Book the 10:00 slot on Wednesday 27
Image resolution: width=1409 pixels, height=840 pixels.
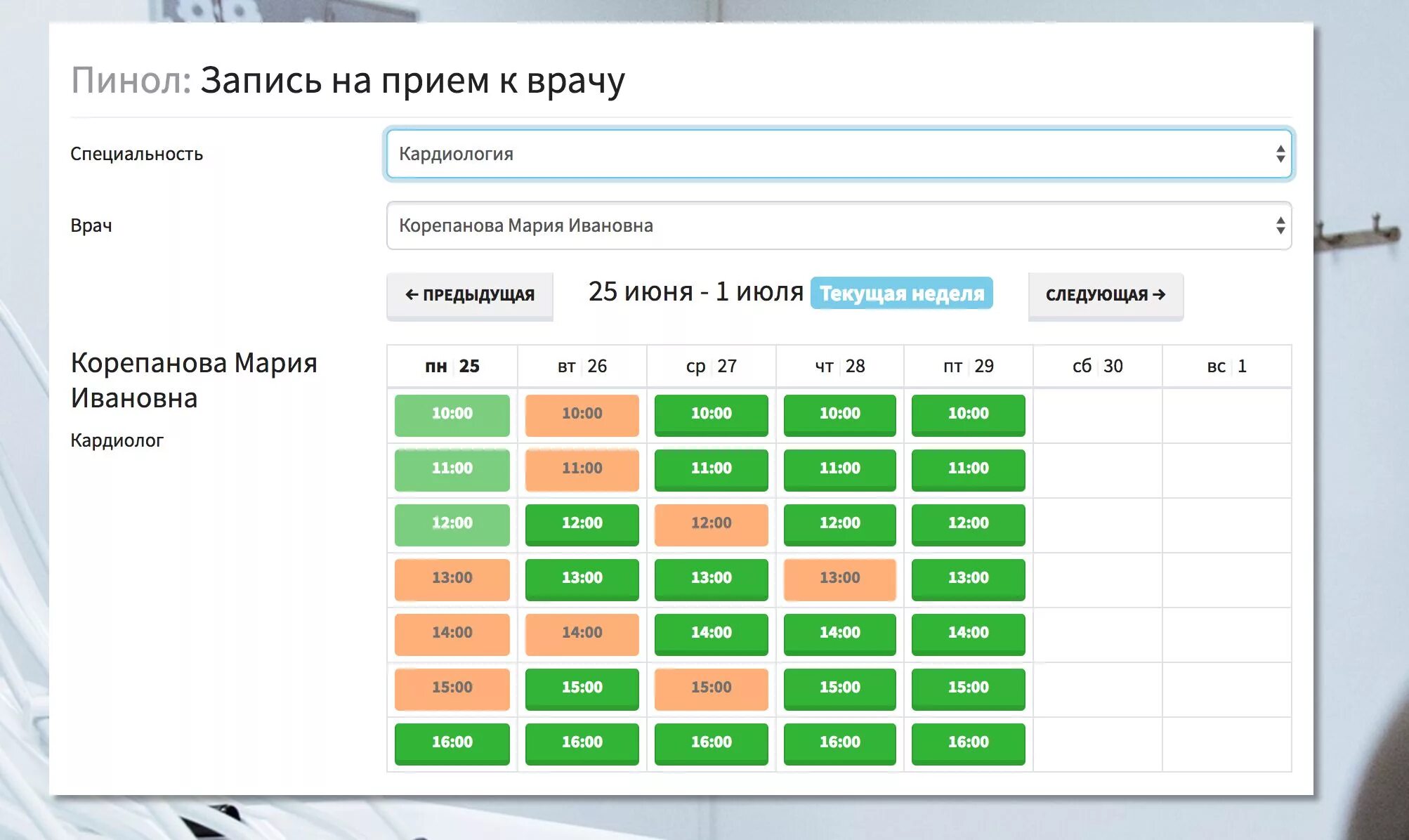[x=712, y=415]
